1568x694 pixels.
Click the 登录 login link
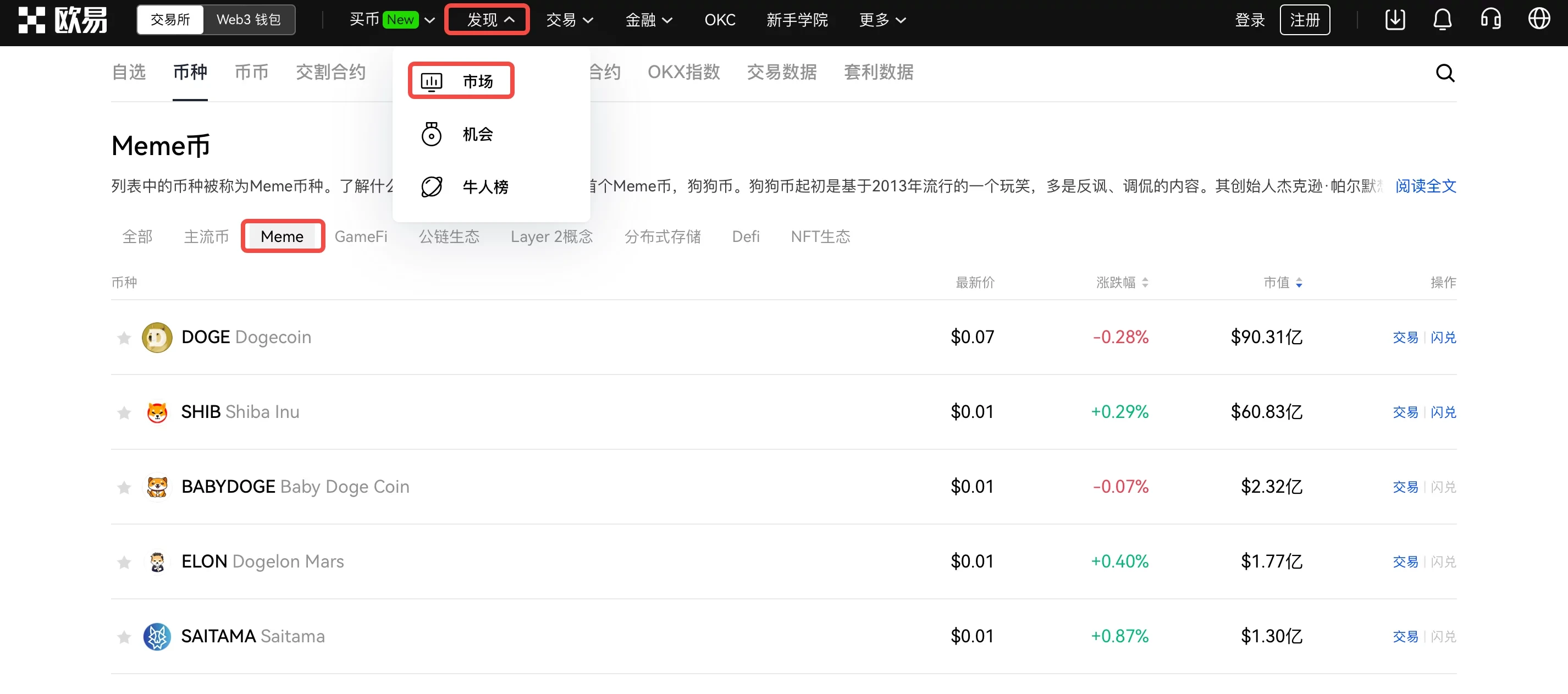1250,20
